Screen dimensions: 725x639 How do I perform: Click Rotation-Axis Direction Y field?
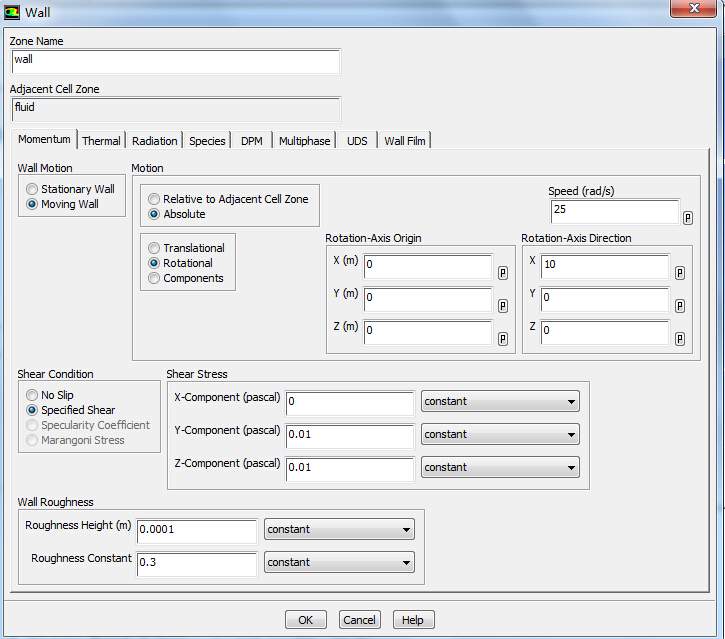[605, 300]
